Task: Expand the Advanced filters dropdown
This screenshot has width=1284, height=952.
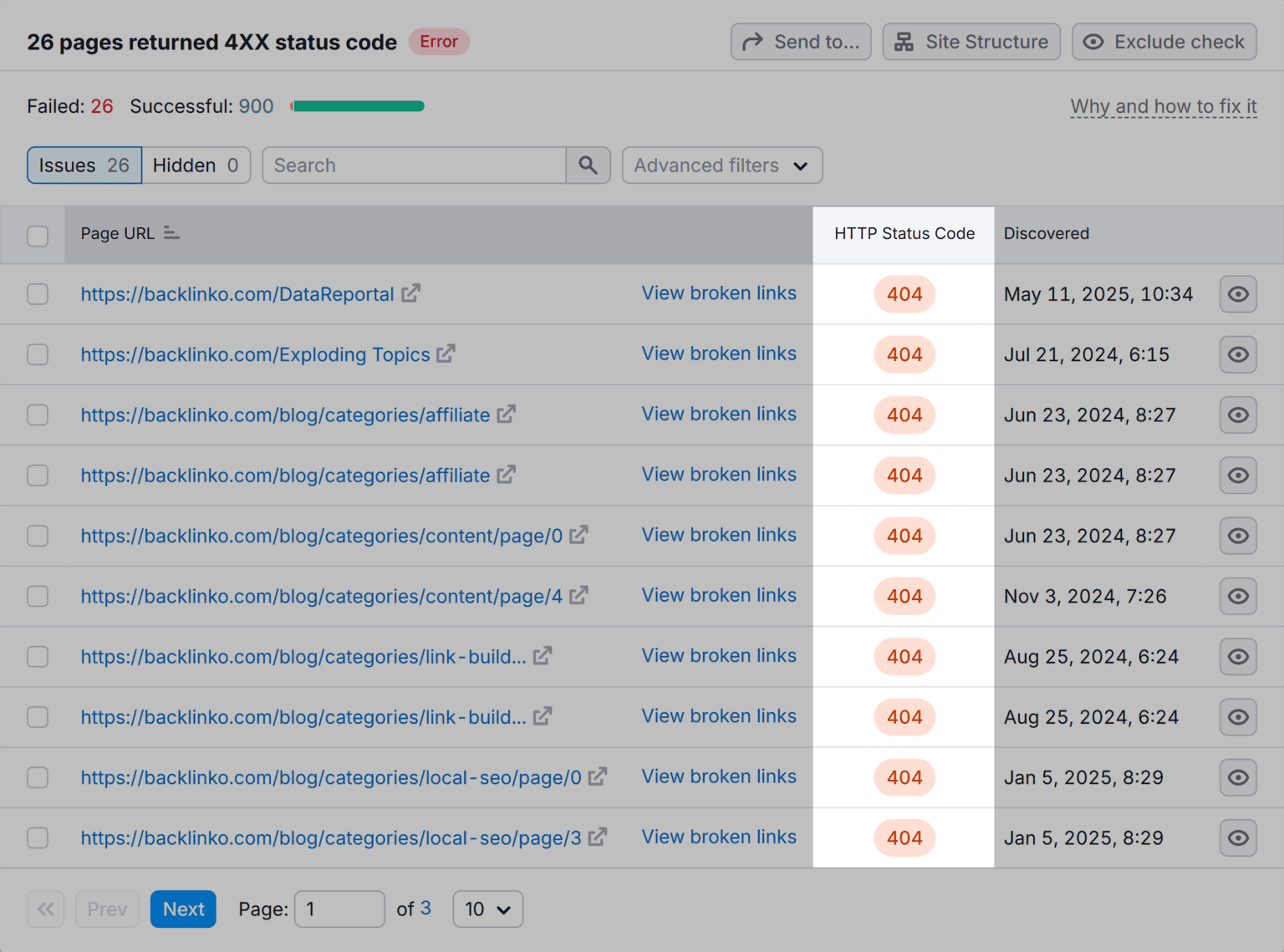Action: [722, 165]
